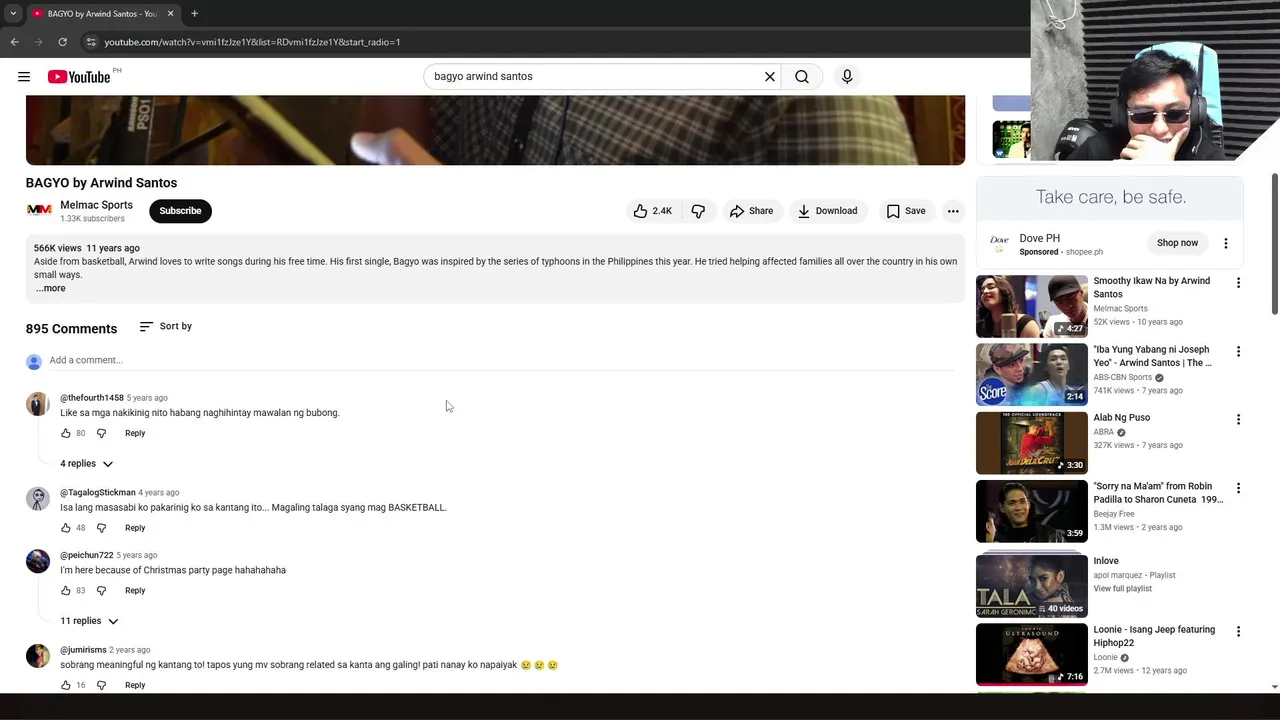The image size is (1280, 720).
Task: View site information icon in address bar
Action: click(90, 42)
